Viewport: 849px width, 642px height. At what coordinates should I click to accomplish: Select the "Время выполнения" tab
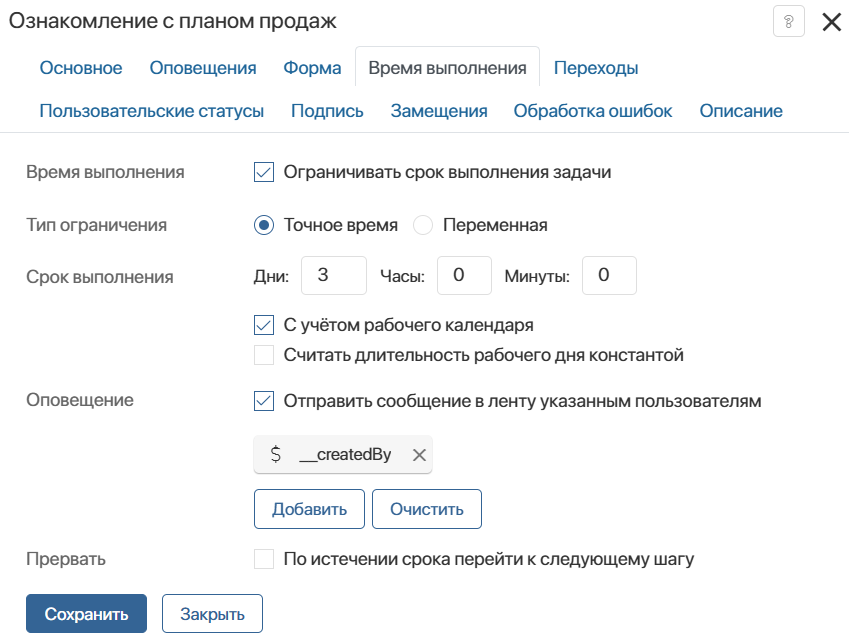tap(447, 68)
